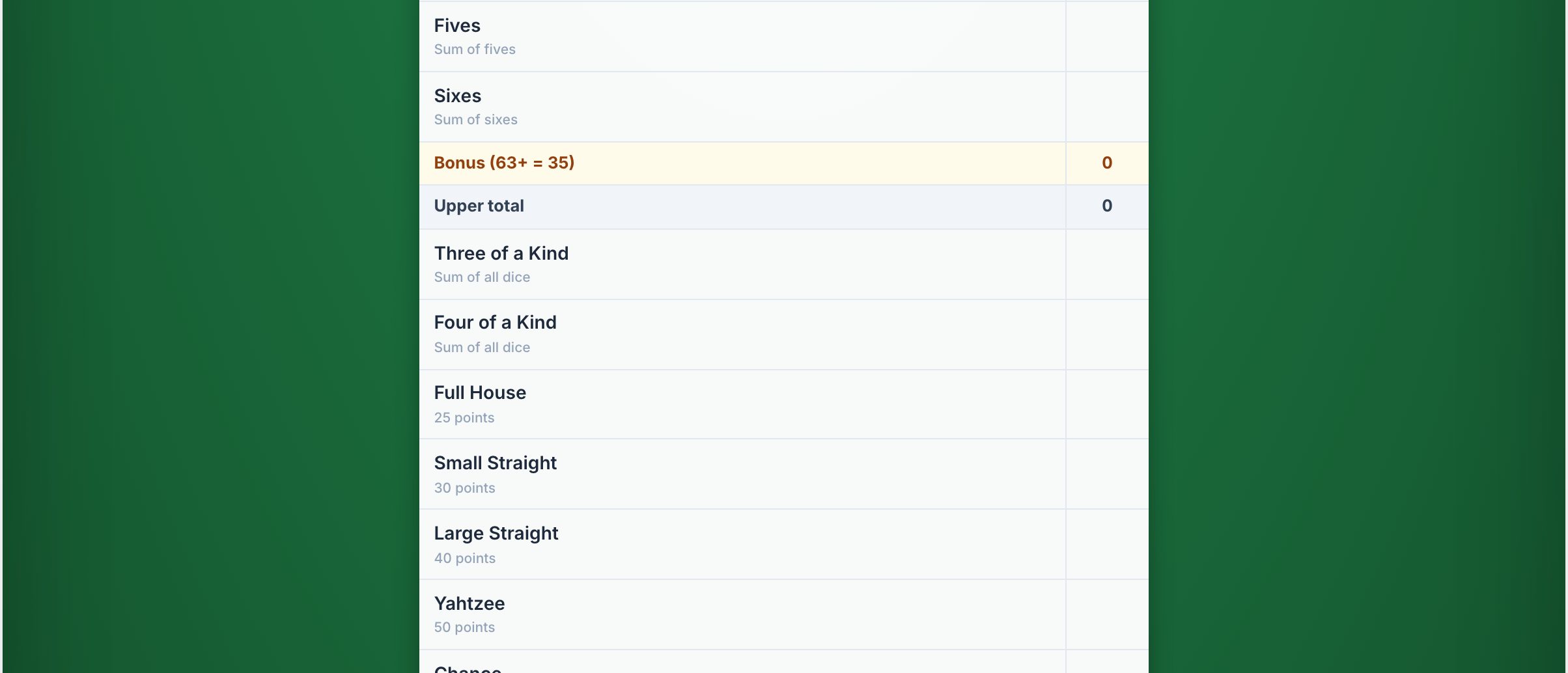Click the Yahtzee score cell
This screenshot has width=1568, height=673.
[x=1107, y=614]
